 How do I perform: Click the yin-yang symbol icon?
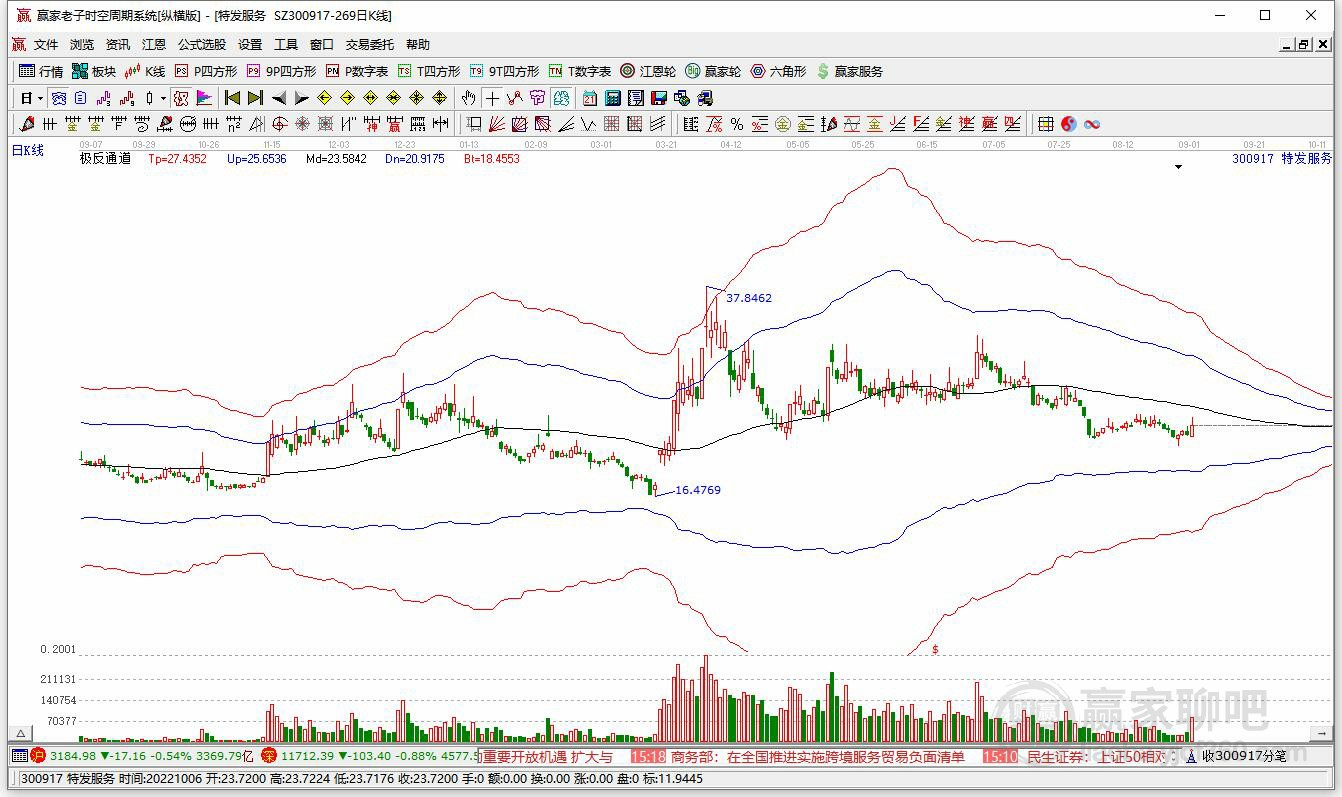(1069, 124)
